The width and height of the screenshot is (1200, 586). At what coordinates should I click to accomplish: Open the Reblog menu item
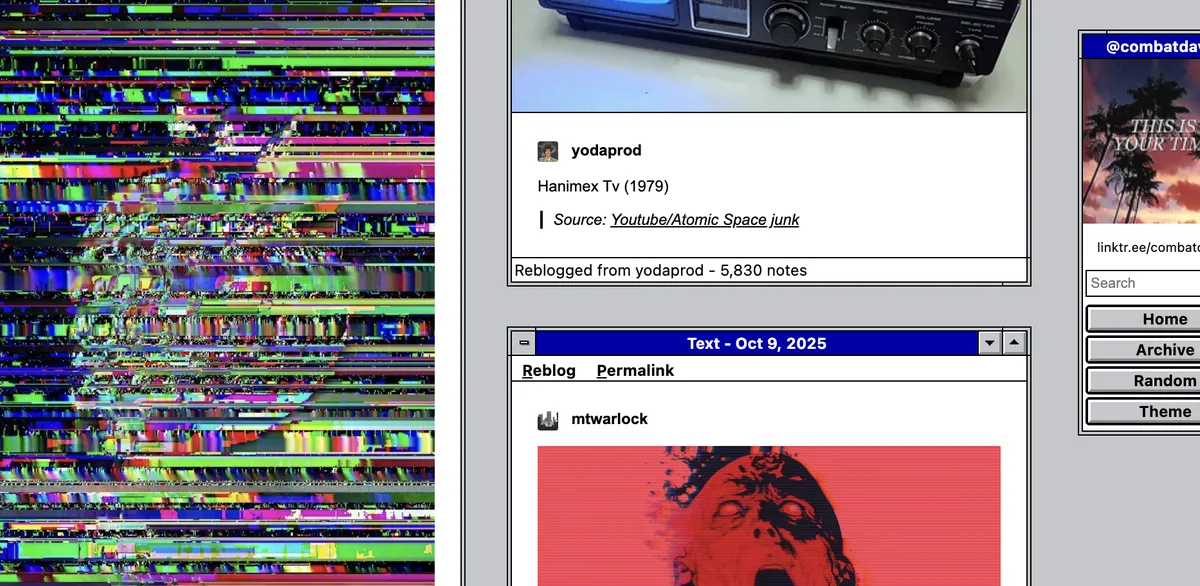549,371
